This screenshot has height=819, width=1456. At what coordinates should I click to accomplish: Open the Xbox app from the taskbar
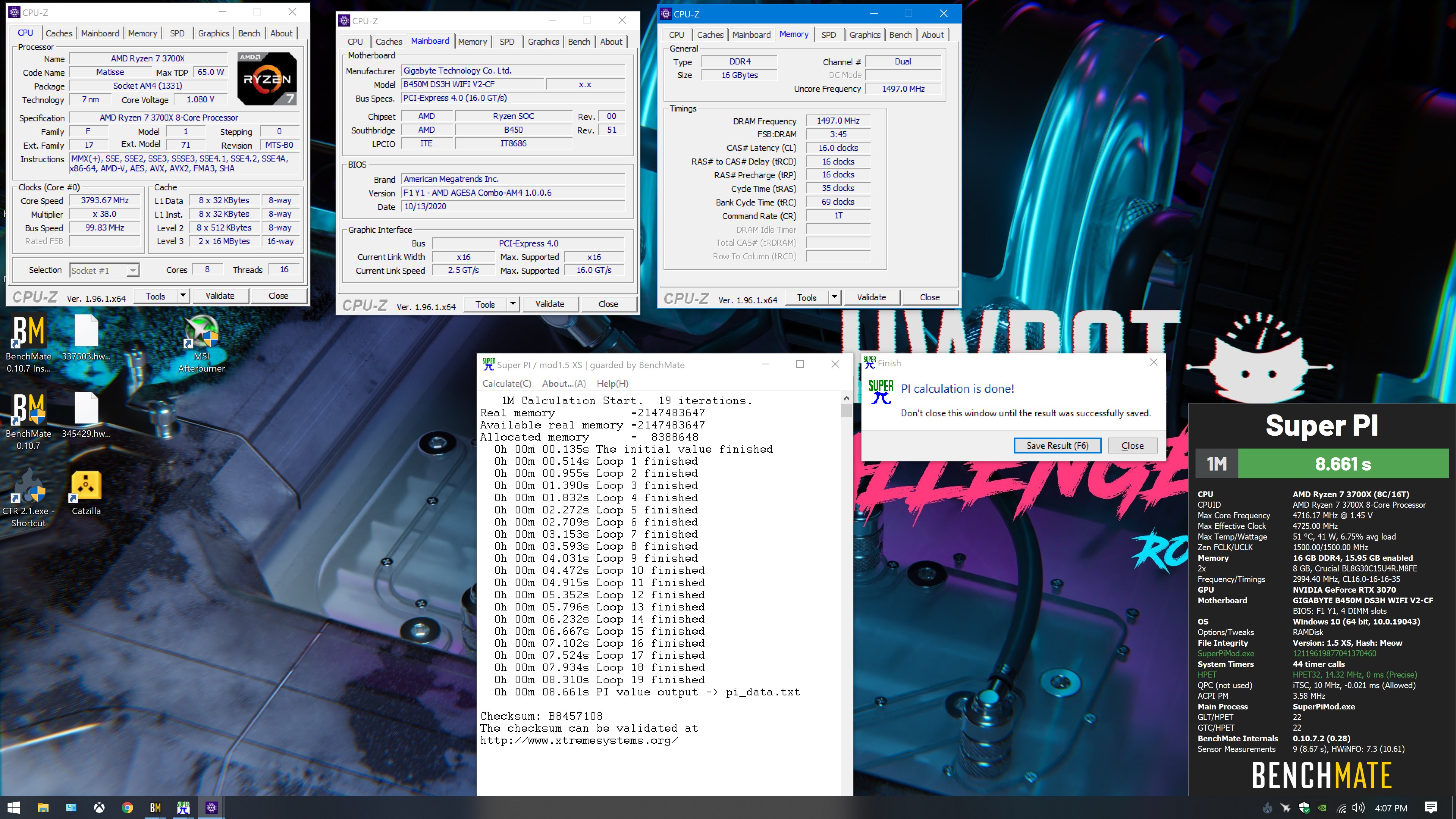[99, 808]
